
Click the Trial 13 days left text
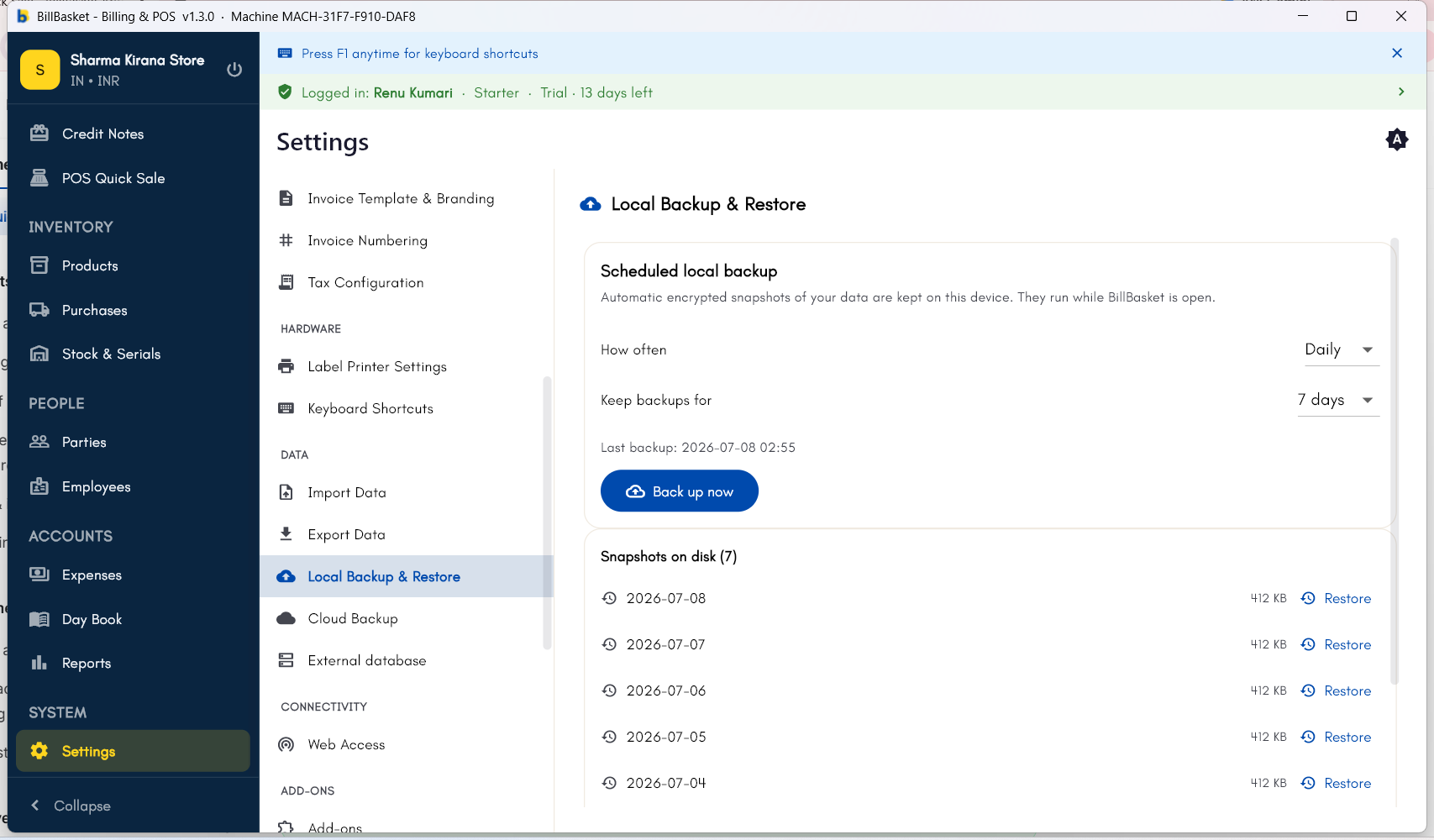pyautogui.click(x=596, y=92)
